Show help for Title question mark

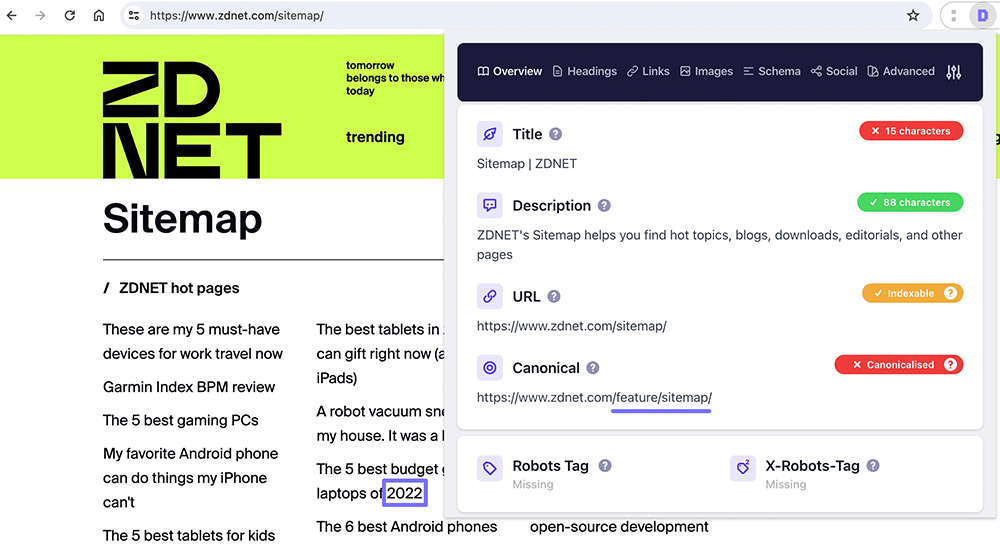555,134
